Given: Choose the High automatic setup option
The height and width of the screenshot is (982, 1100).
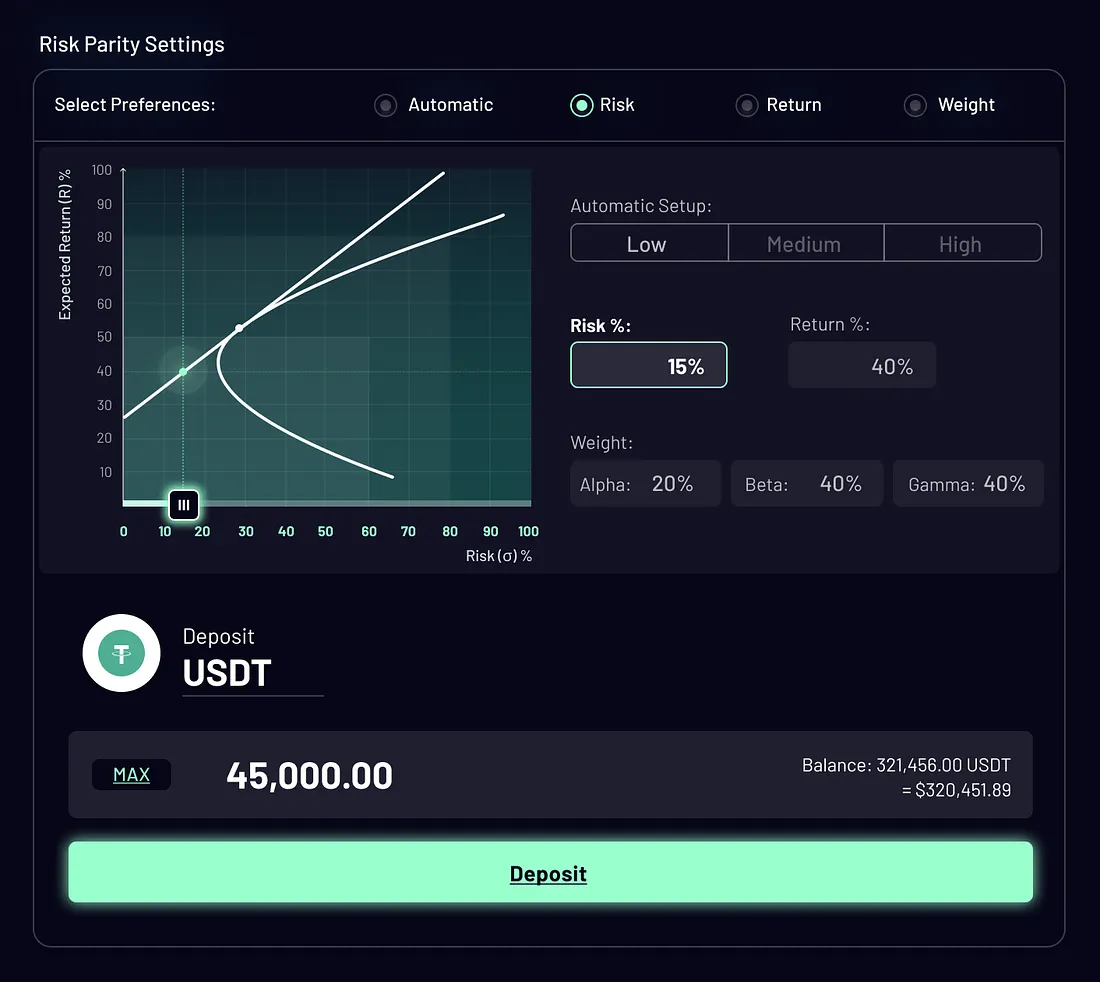Looking at the screenshot, I should [961, 244].
